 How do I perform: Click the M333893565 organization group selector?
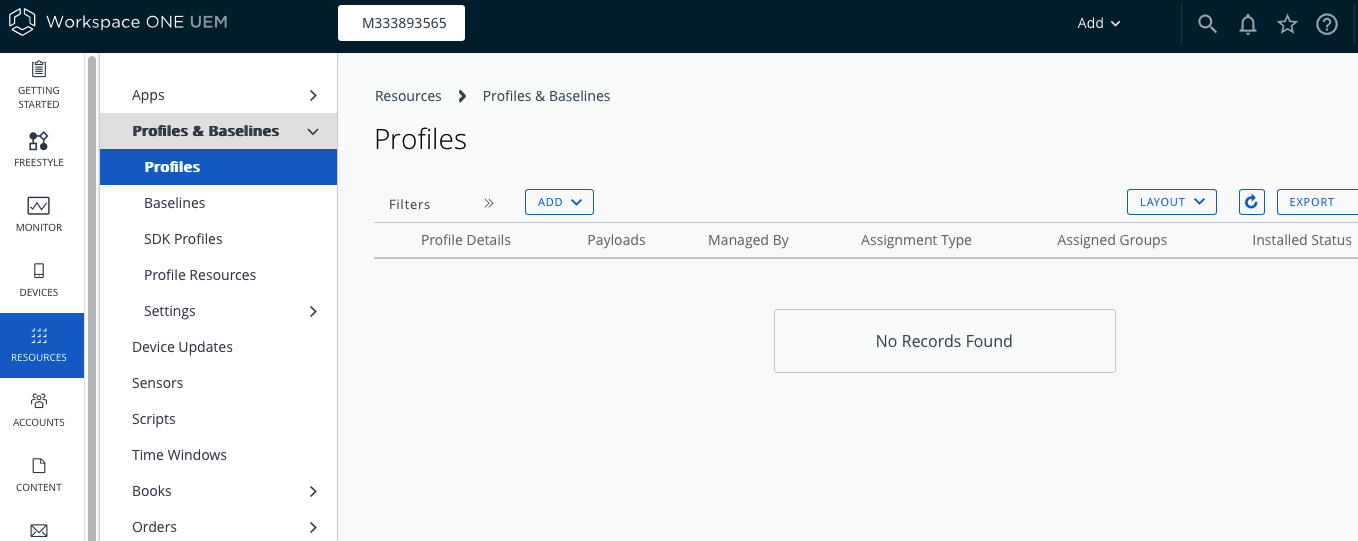[x=401, y=23]
